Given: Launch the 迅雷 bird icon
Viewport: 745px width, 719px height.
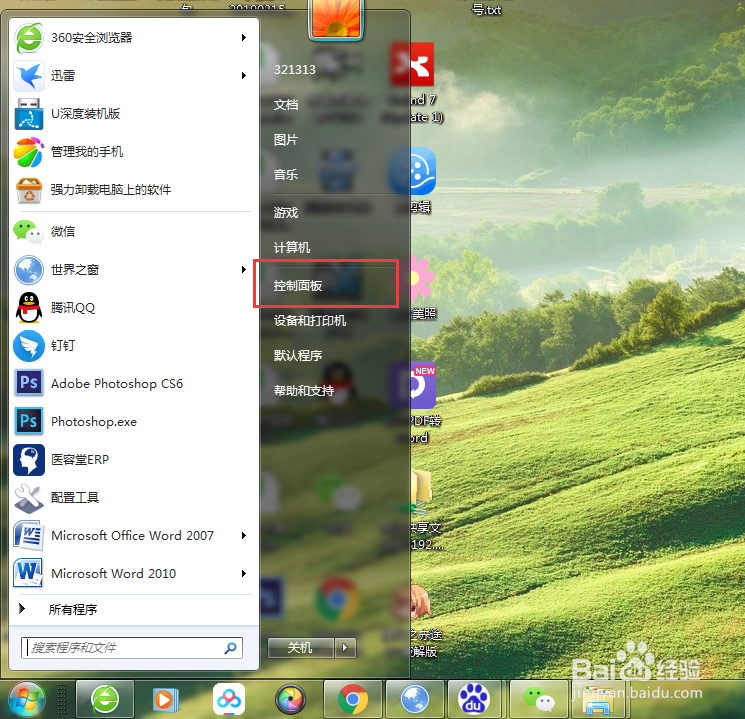Looking at the screenshot, I should 29,76.
